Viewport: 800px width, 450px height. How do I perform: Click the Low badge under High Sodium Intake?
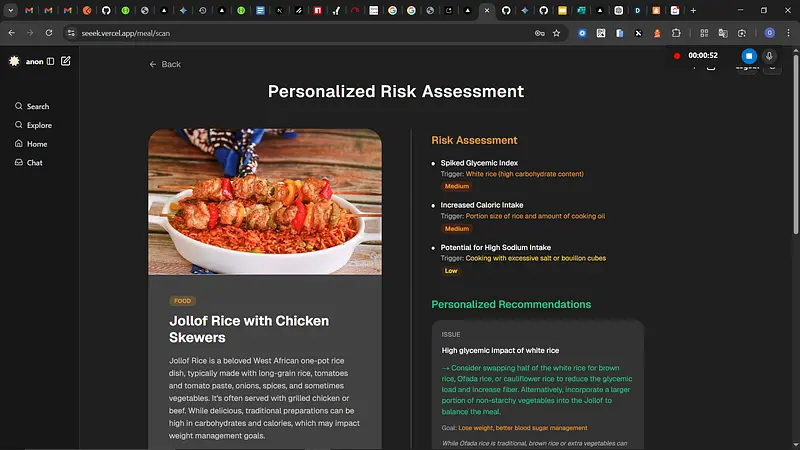tap(451, 271)
